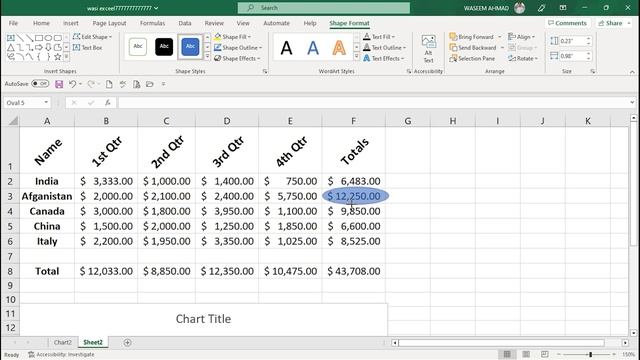Image resolution: width=640 pixels, height=360 pixels.
Task: Click the Name Box showing Oval 5
Action: tap(27, 103)
